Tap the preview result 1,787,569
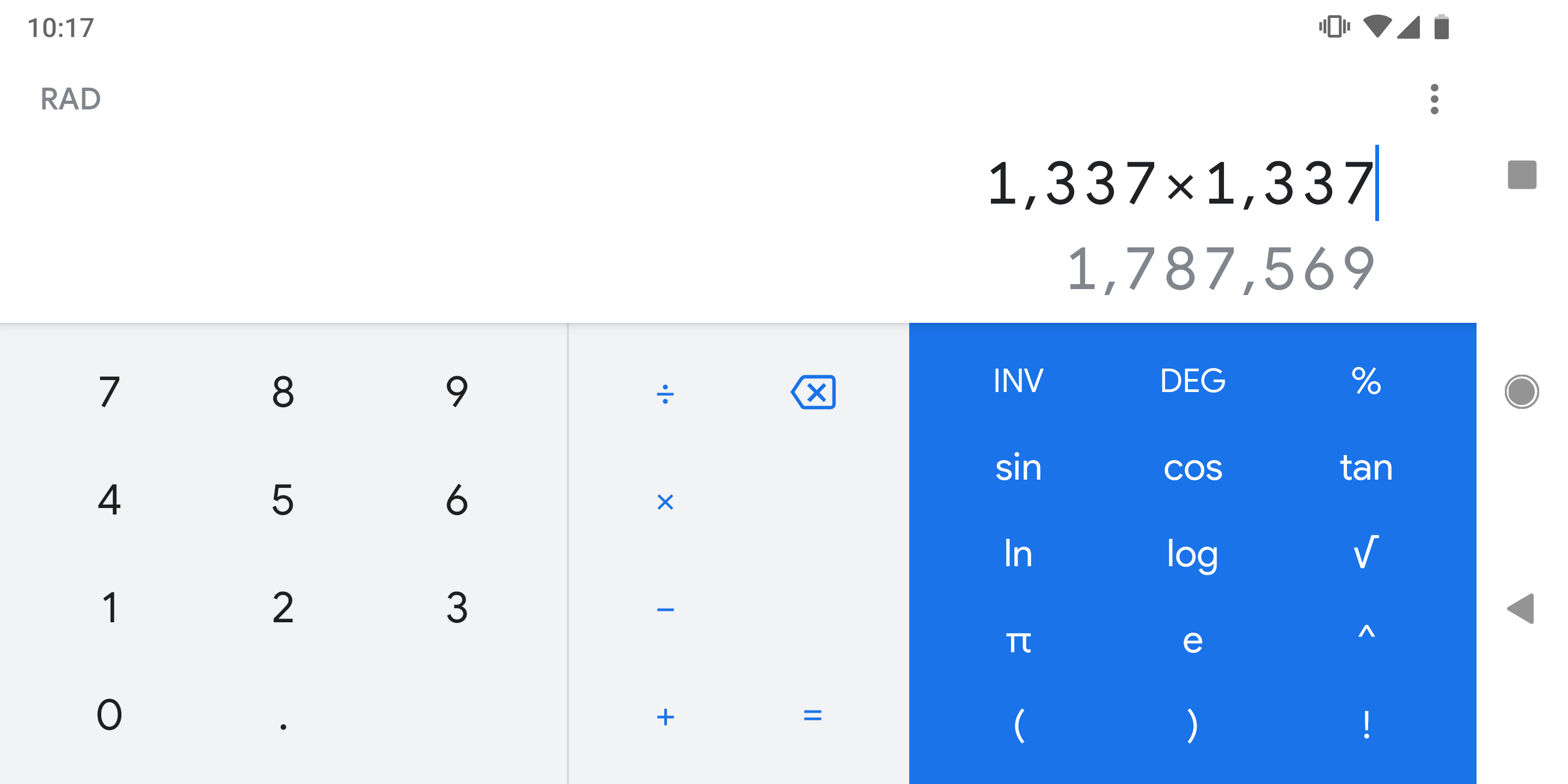 (x=1221, y=268)
